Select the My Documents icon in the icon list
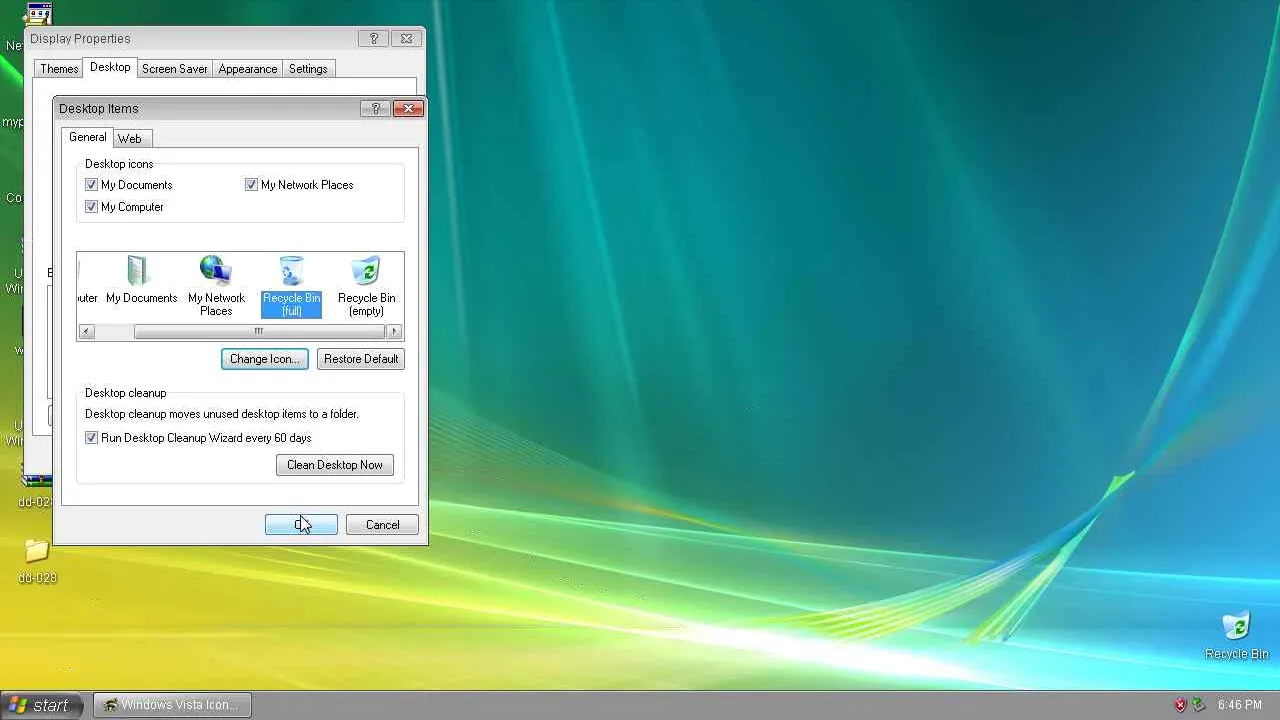This screenshot has width=1280, height=720. (141, 279)
